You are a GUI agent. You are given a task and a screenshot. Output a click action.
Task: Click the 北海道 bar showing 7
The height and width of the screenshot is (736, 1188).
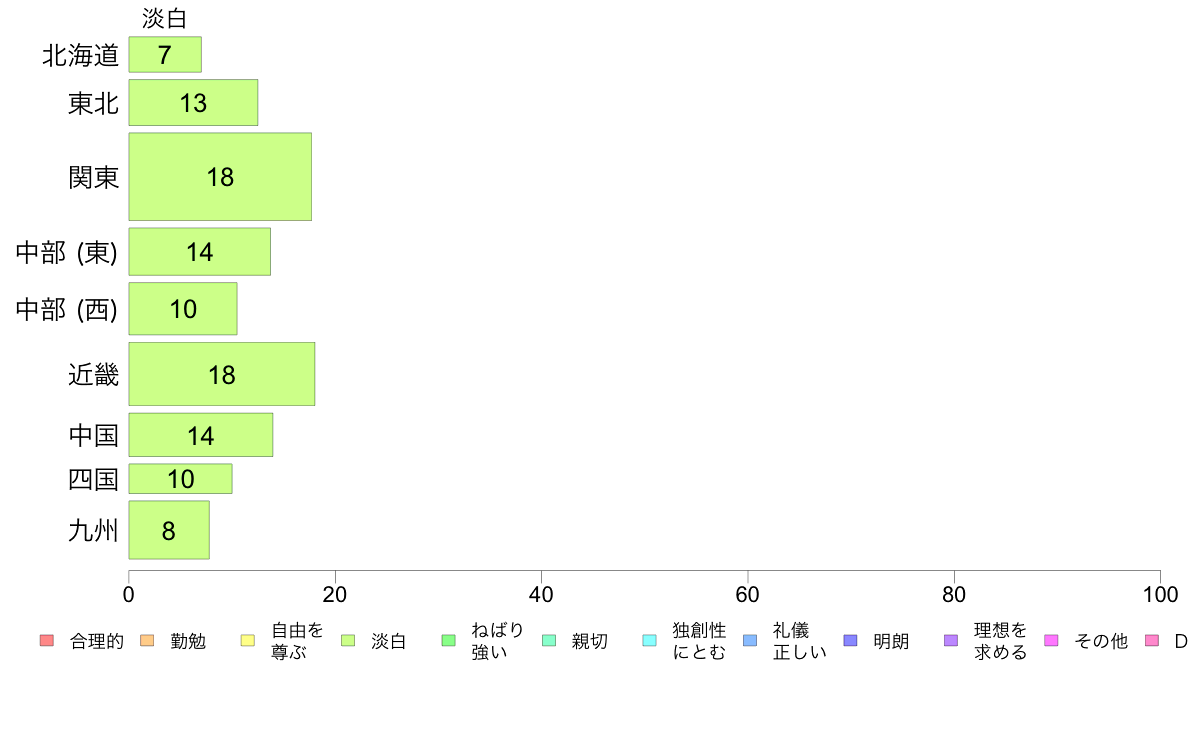pos(165,55)
